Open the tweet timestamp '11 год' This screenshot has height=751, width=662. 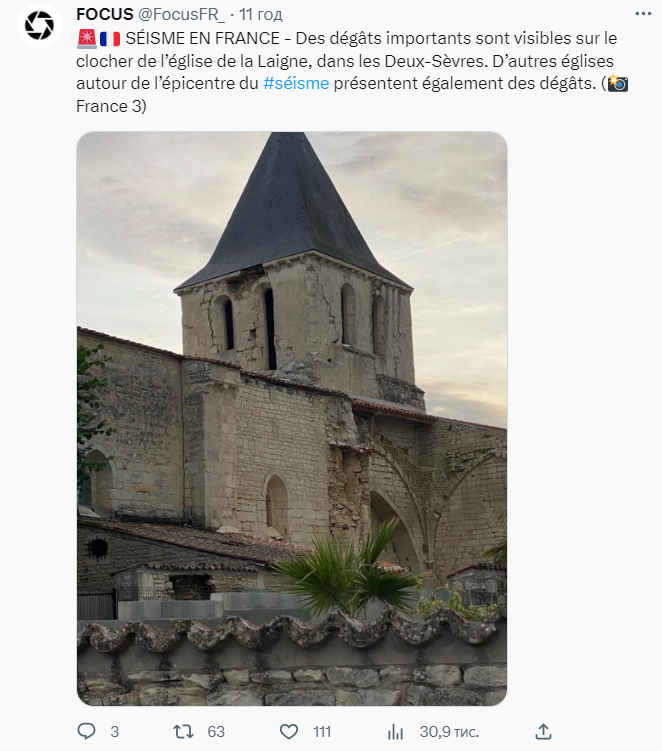(x=261, y=14)
